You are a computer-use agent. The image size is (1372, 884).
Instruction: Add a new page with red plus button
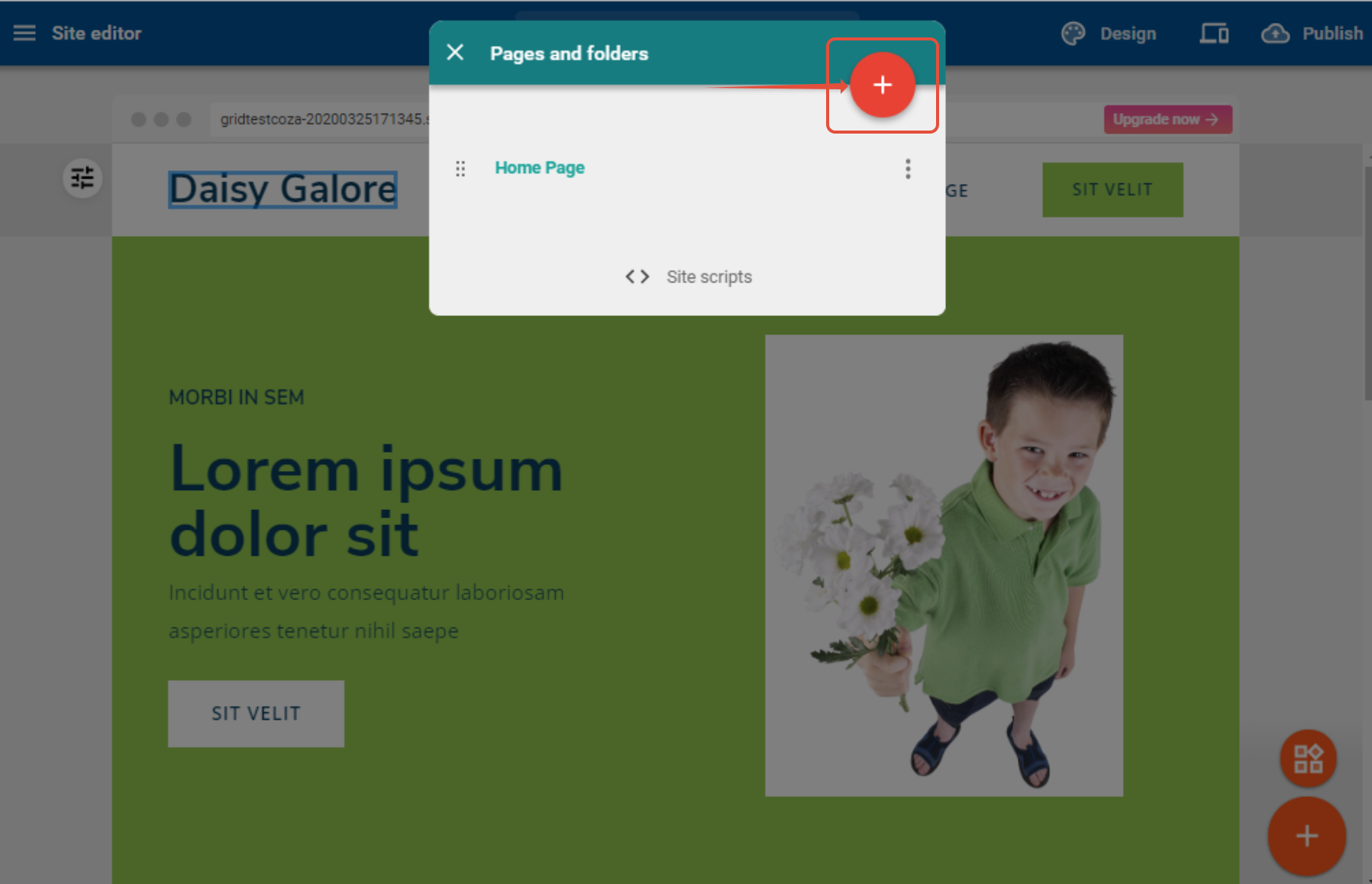[883, 85]
